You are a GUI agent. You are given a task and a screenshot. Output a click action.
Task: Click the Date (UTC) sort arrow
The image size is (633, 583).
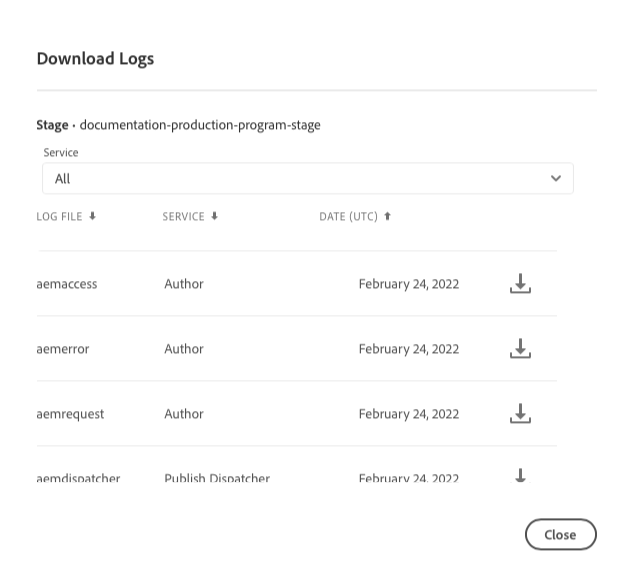[388, 216]
